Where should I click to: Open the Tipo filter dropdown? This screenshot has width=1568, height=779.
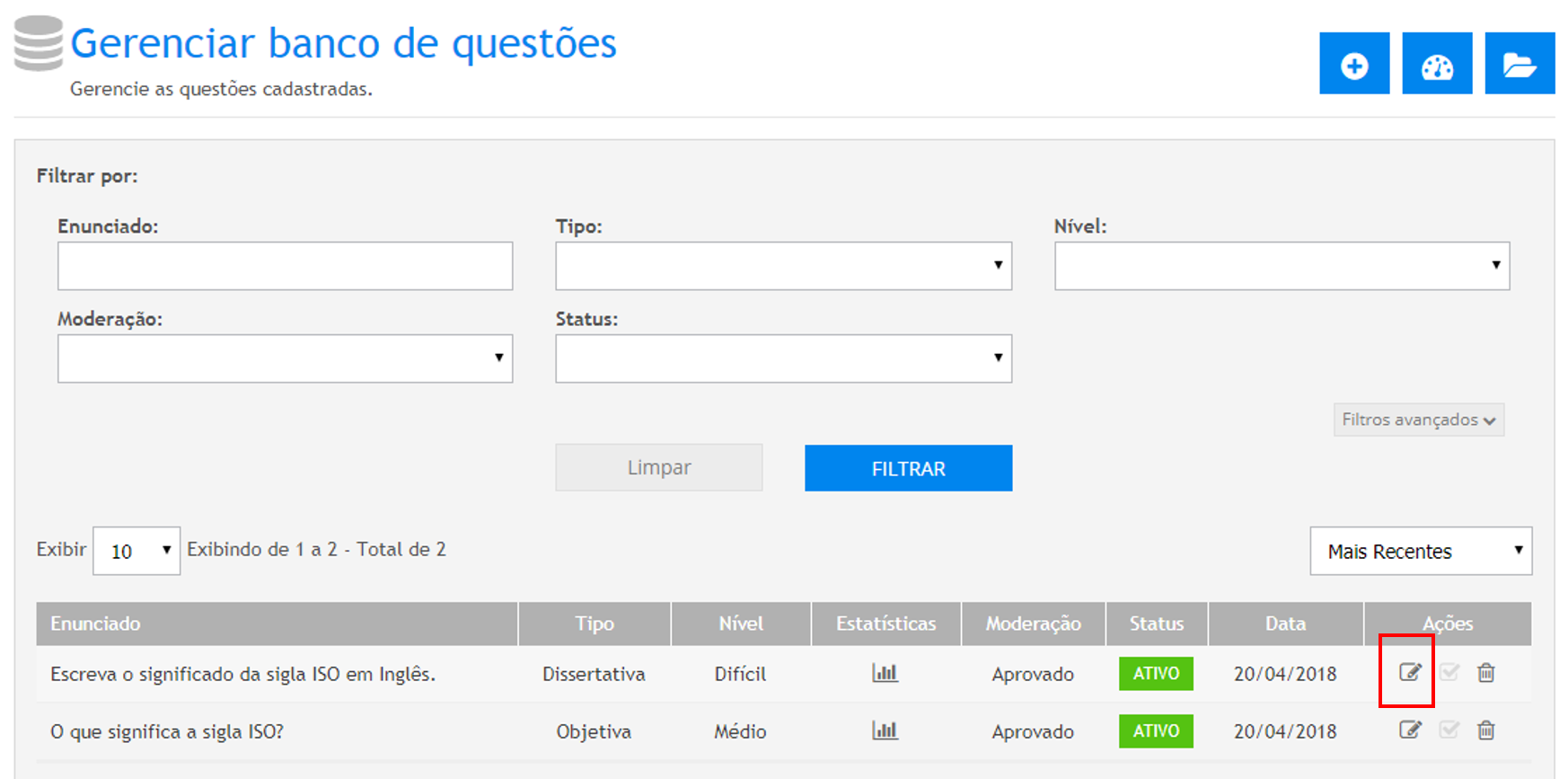coord(783,266)
